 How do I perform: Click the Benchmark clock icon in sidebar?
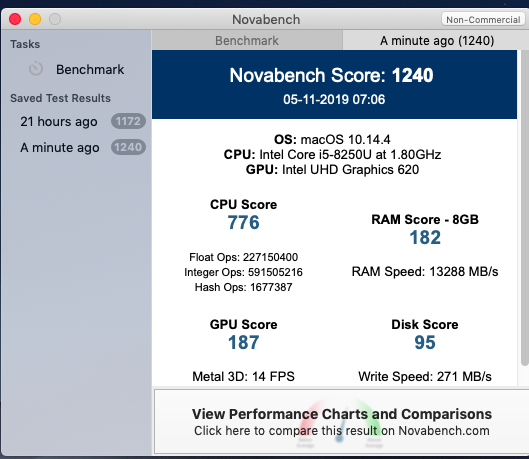tap(36, 69)
